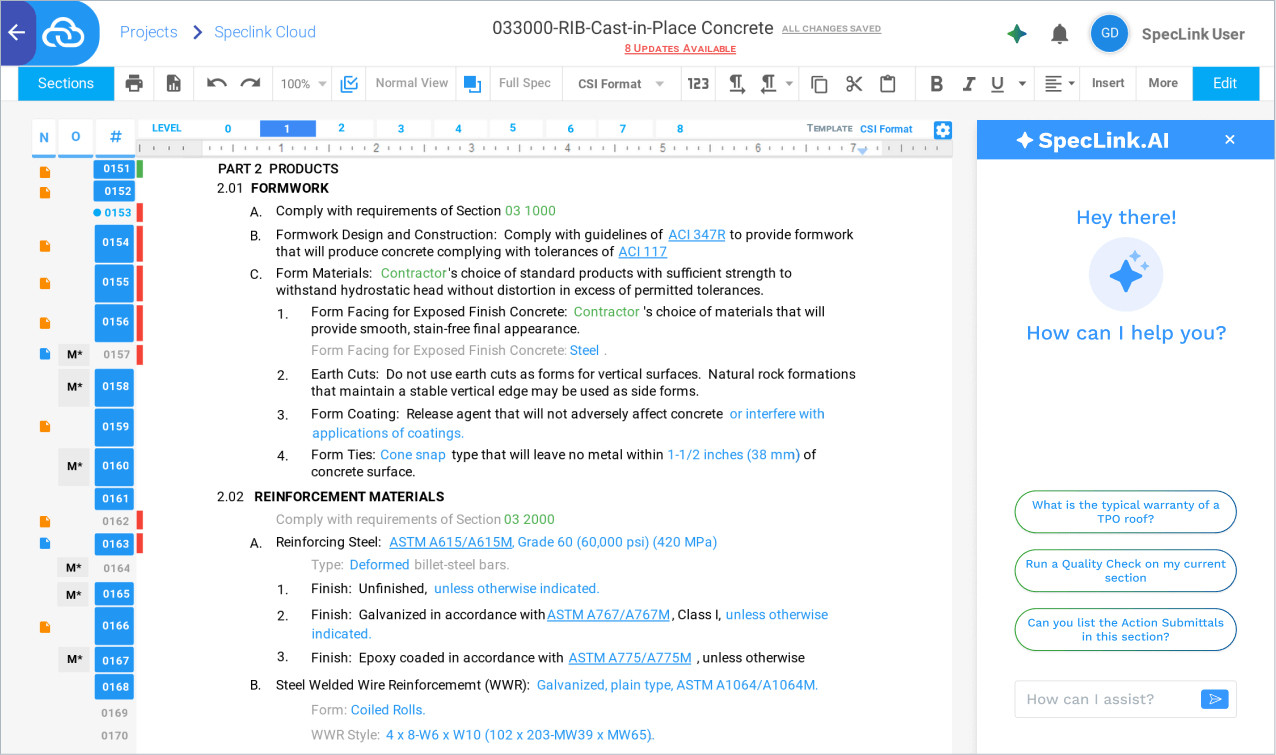Navigate to Projects breadcrumb
The image size is (1276, 755).
148,32
